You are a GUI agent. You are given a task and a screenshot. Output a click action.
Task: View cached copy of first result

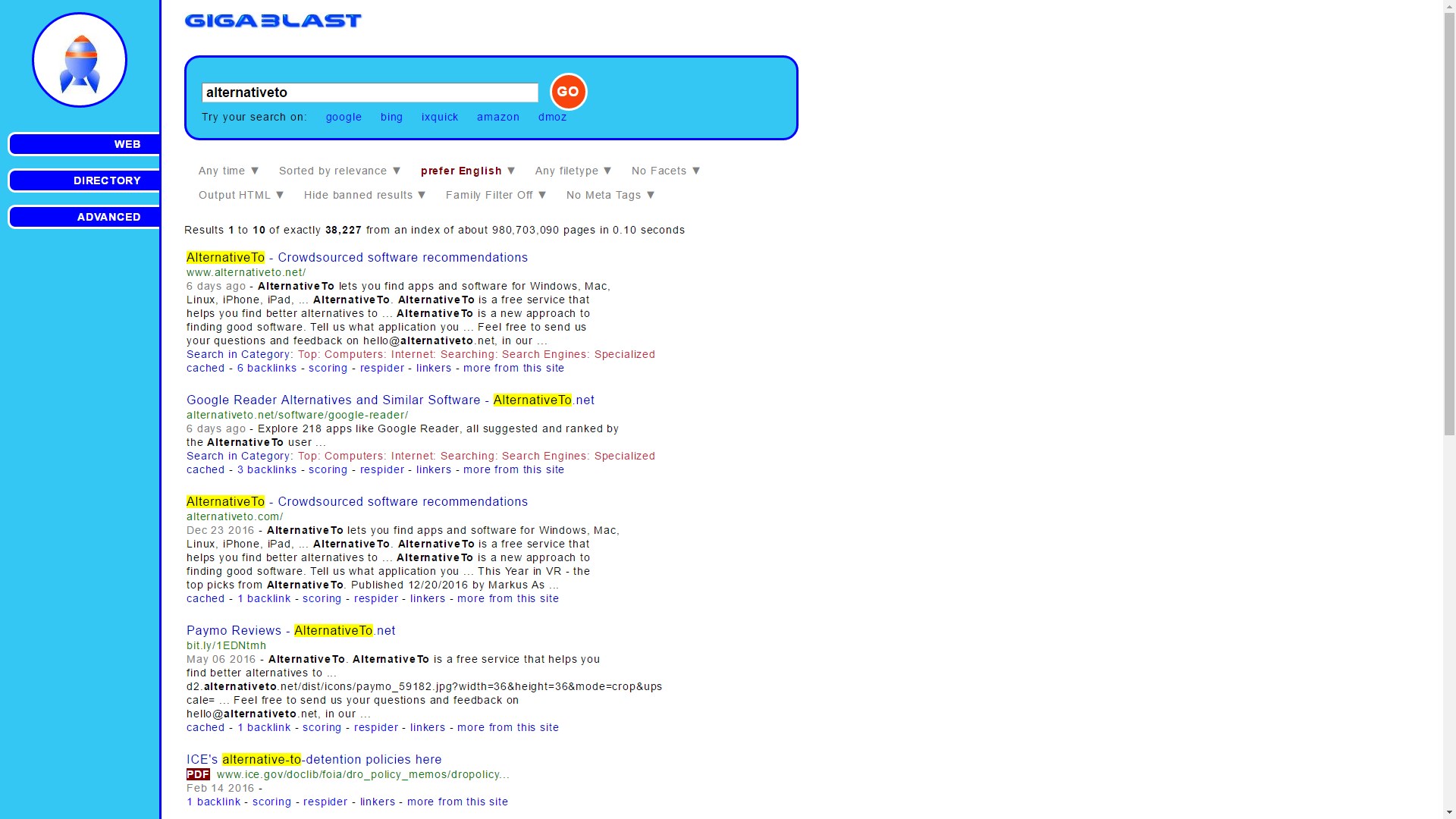click(x=205, y=368)
